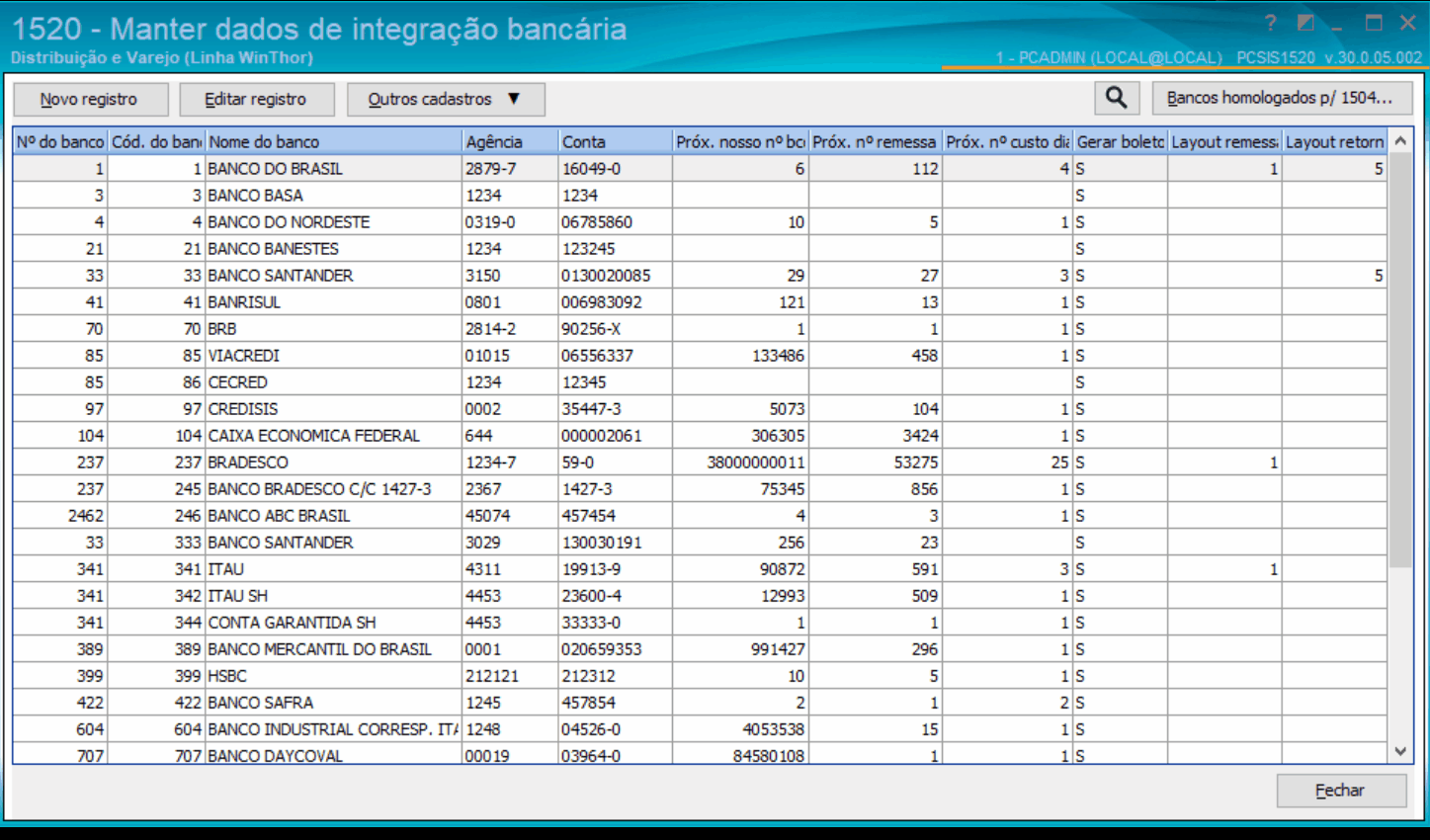Click the Fechar button
This screenshot has width=1430, height=840.
pos(1341,791)
